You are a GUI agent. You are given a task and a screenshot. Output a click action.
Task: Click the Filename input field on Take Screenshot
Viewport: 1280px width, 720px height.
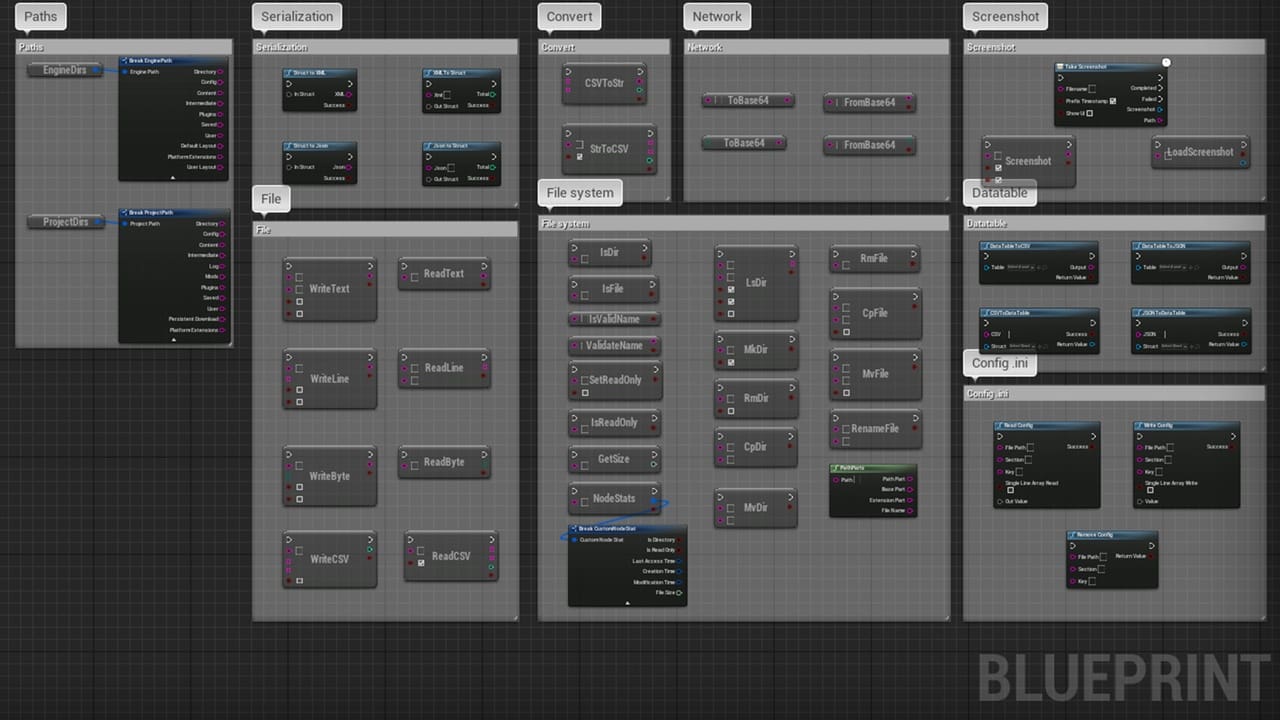click(1092, 89)
